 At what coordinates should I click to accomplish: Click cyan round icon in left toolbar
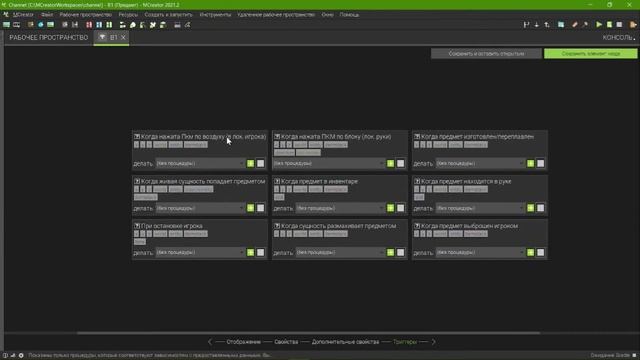40,25
